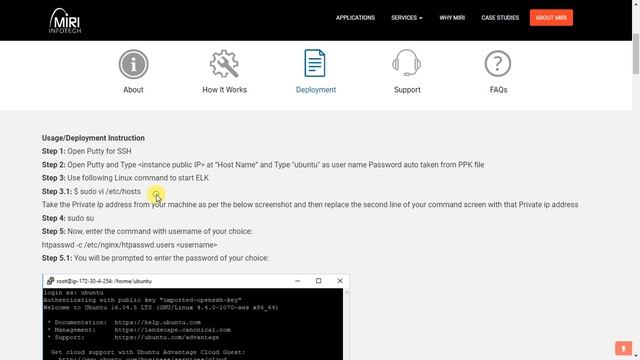Switch to the Support tab label

pyautogui.click(x=407, y=90)
